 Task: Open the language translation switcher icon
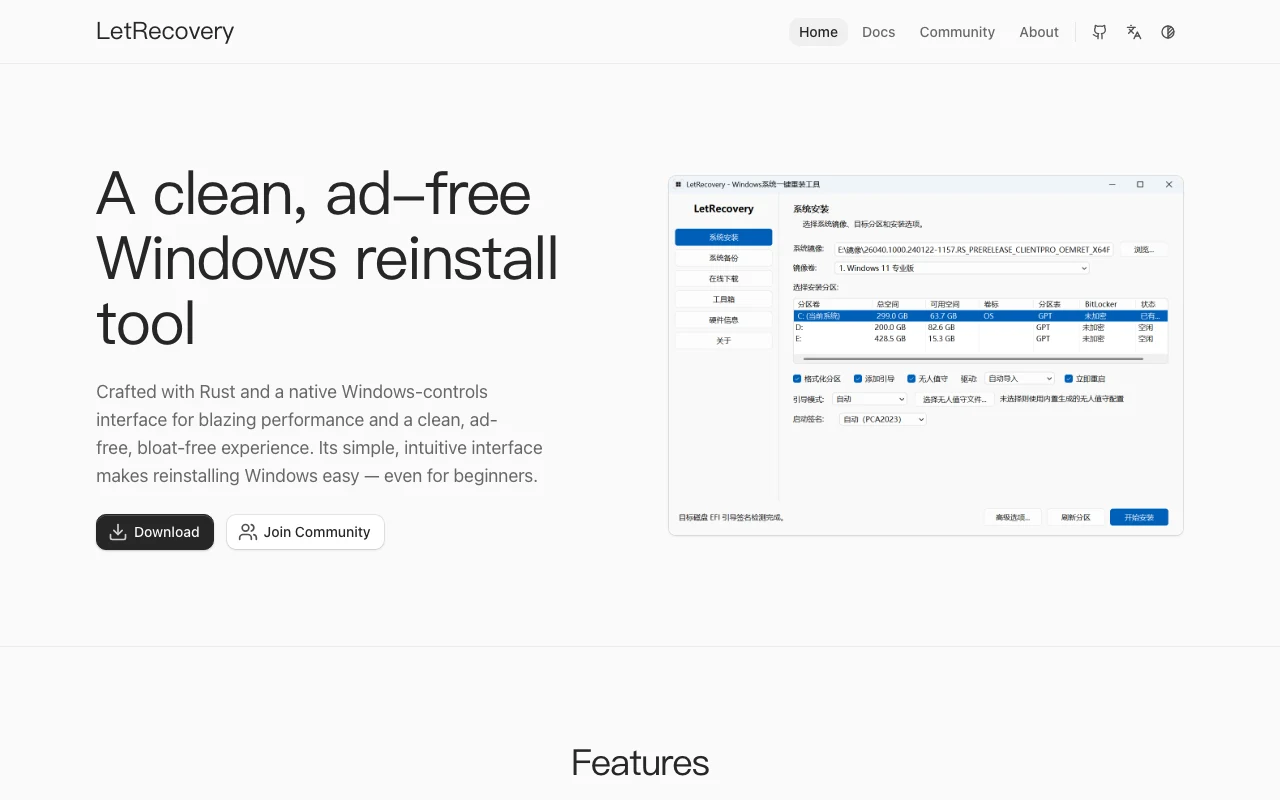click(x=1134, y=32)
